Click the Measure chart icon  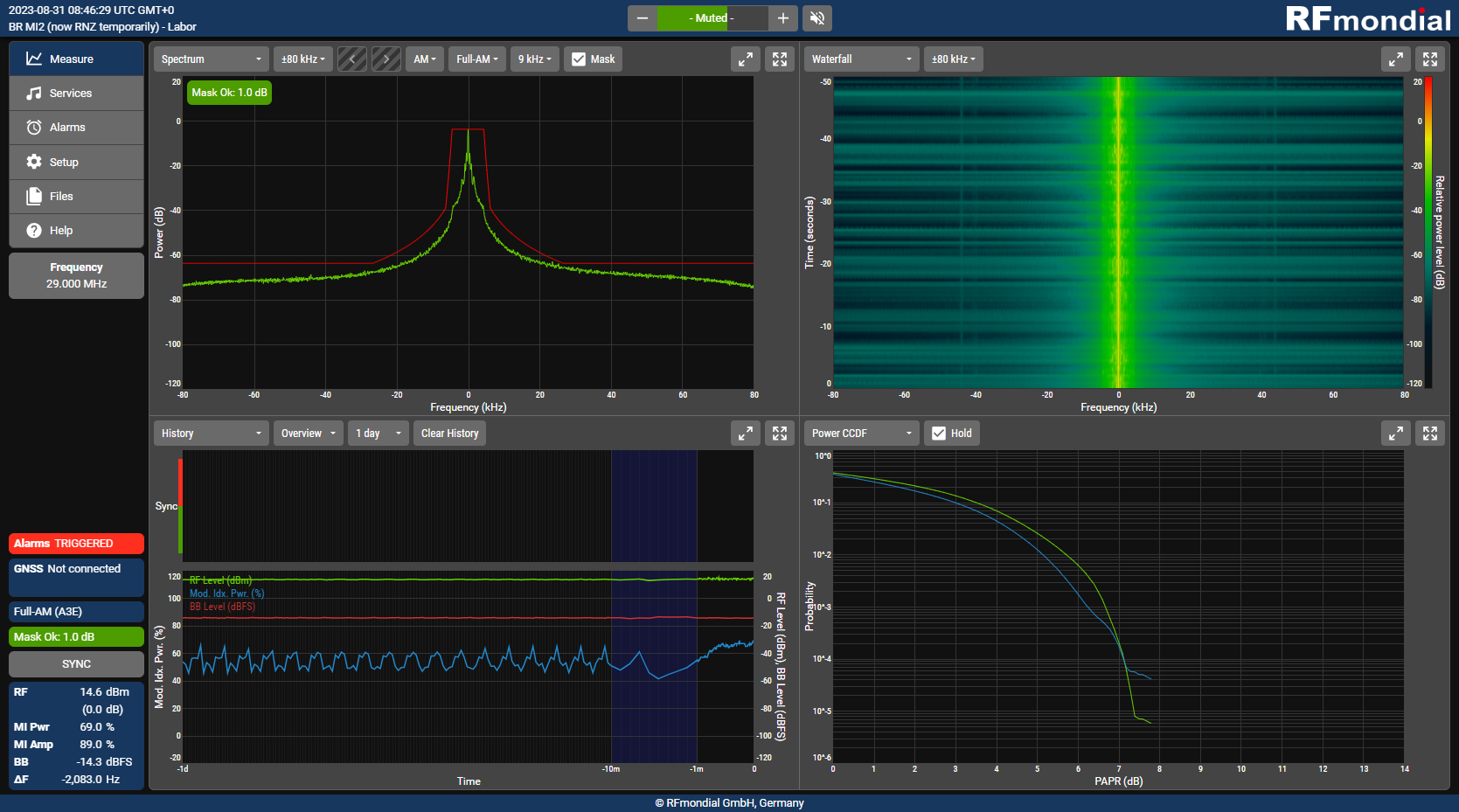34,59
